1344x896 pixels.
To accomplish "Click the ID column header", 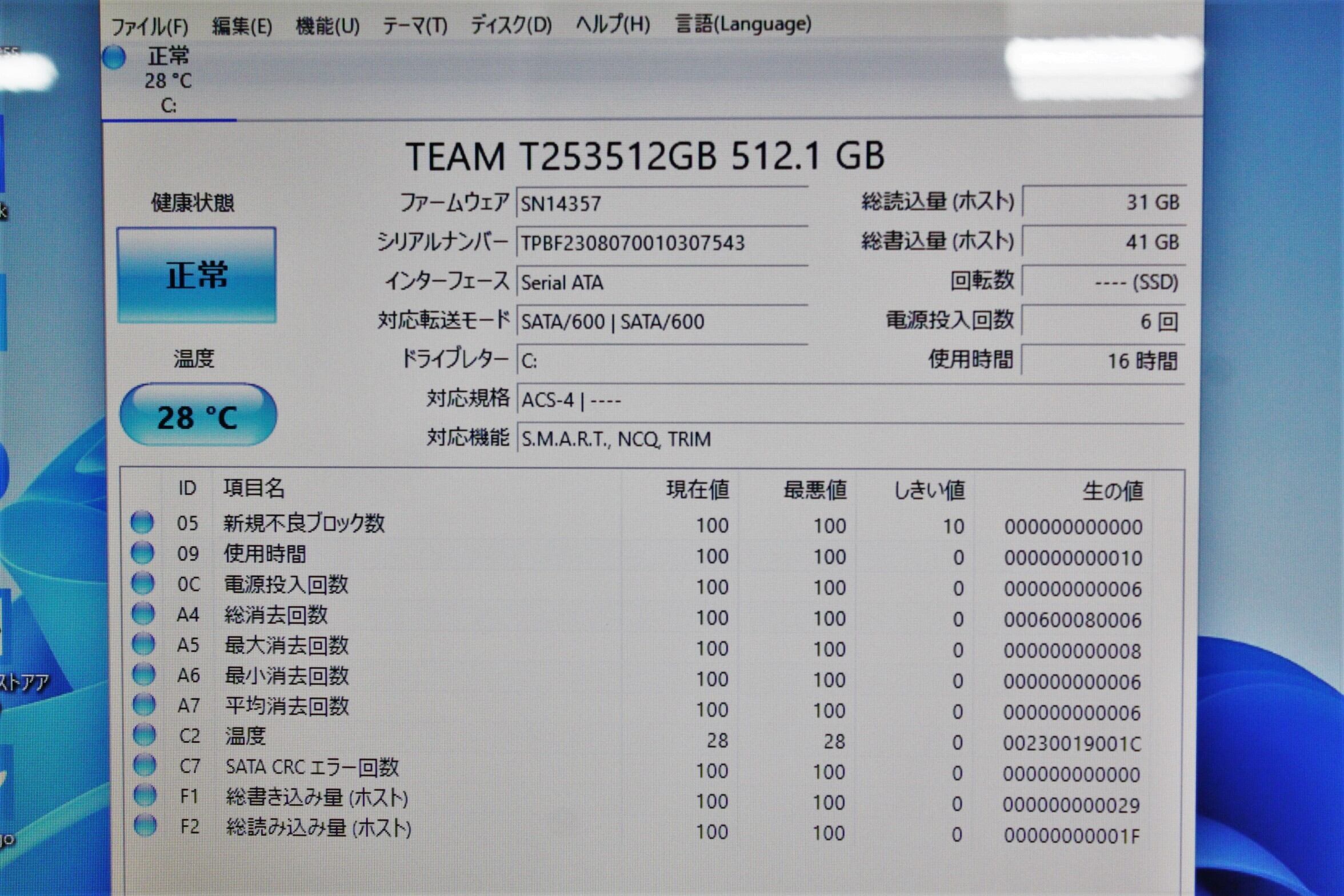I will [187, 488].
